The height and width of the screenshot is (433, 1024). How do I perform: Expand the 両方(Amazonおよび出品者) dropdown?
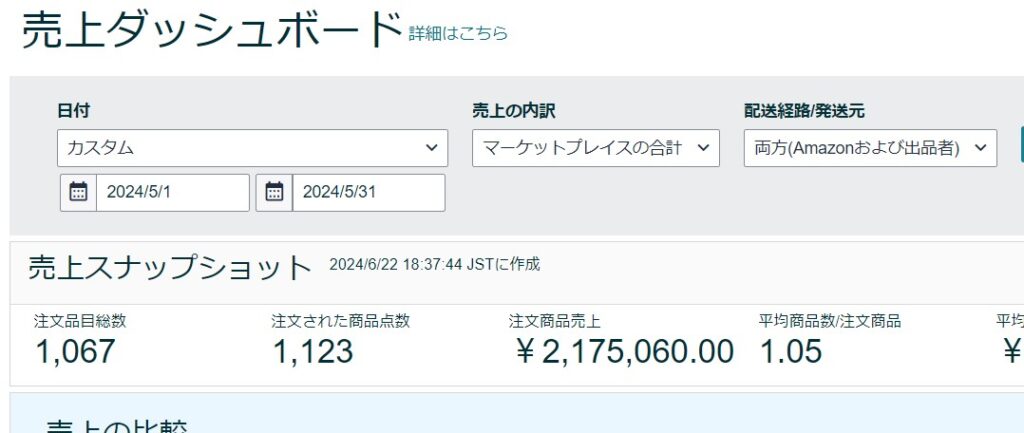point(870,148)
